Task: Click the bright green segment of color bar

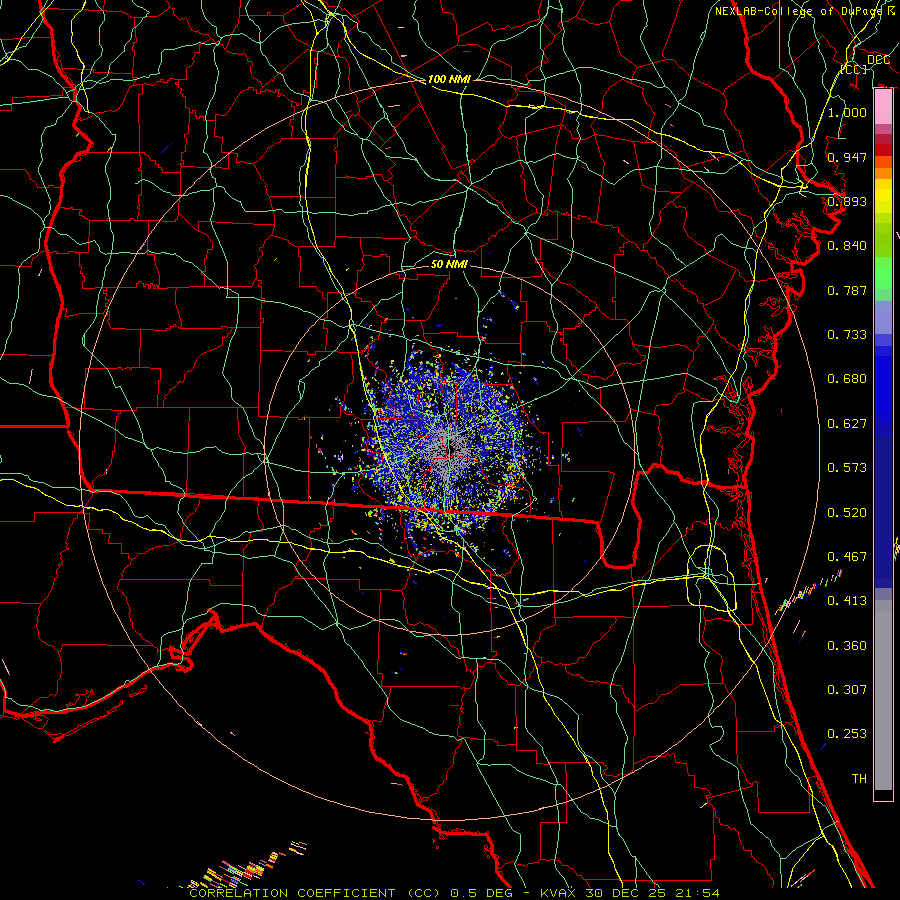Action: 883,273
